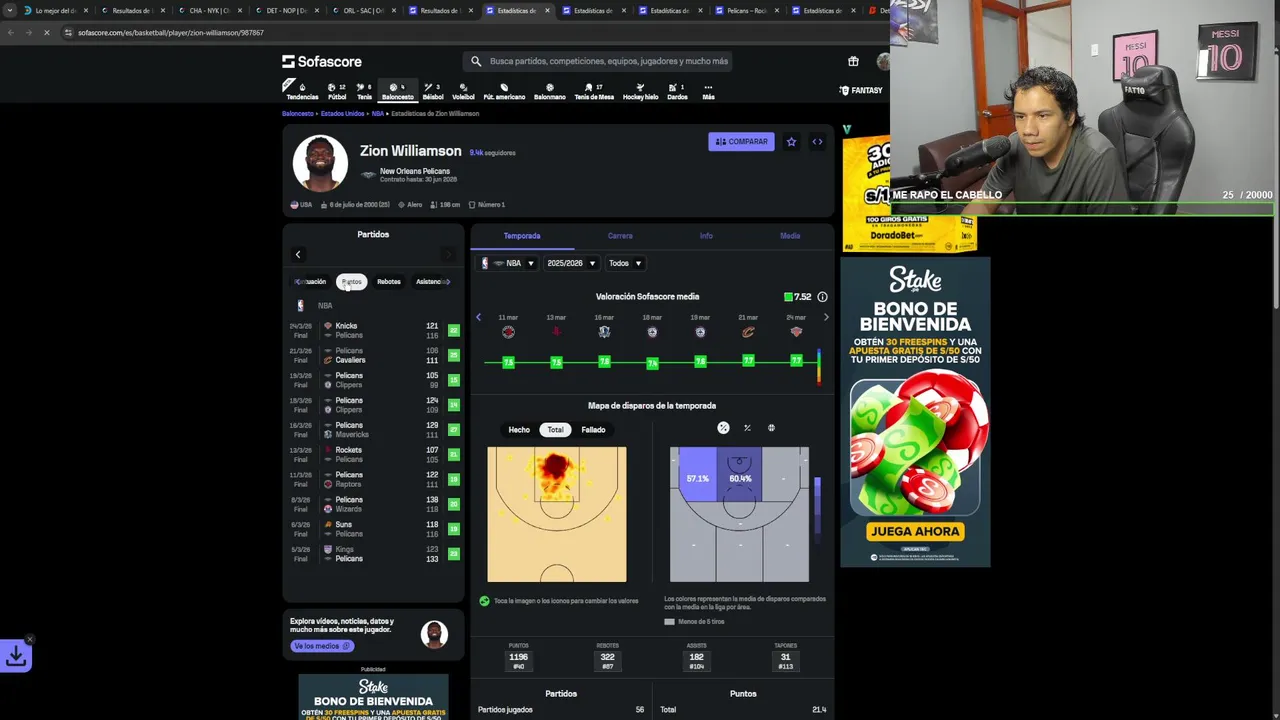Open the Fút. americano section
Viewport: 1280px width, 720px height.
point(504,91)
